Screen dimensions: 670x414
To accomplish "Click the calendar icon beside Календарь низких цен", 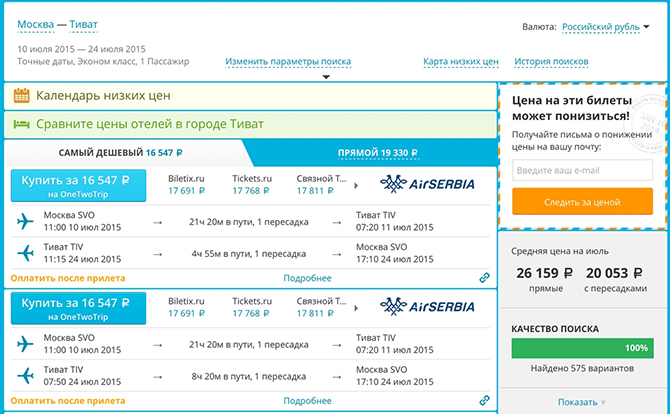I will (21, 96).
